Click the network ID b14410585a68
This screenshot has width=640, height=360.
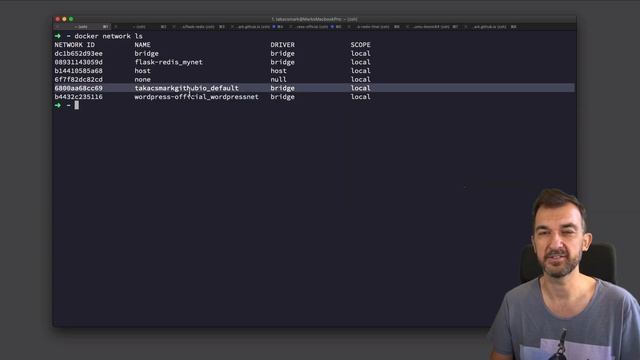click(78, 71)
